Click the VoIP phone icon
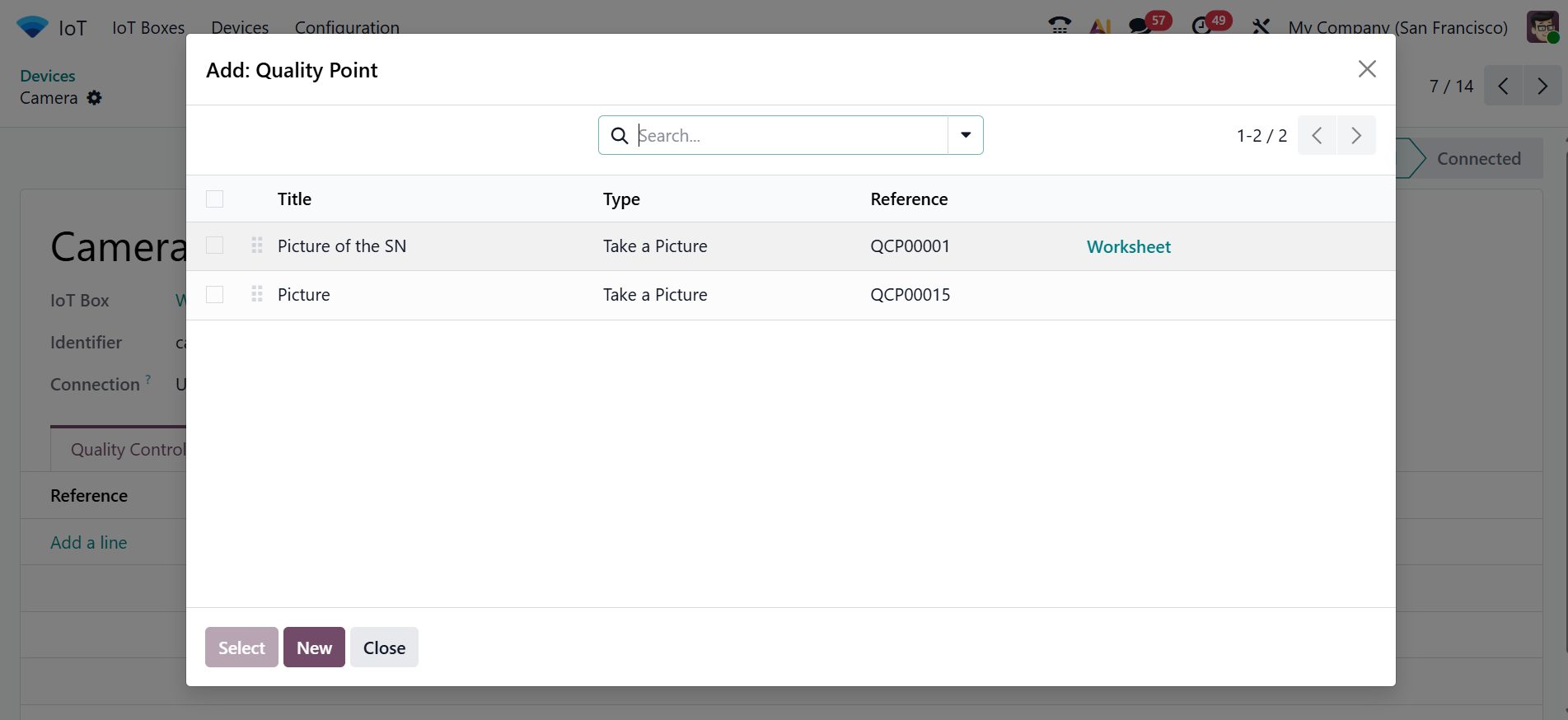Screen dimensions: 1568x720 tap(1060, 26)
